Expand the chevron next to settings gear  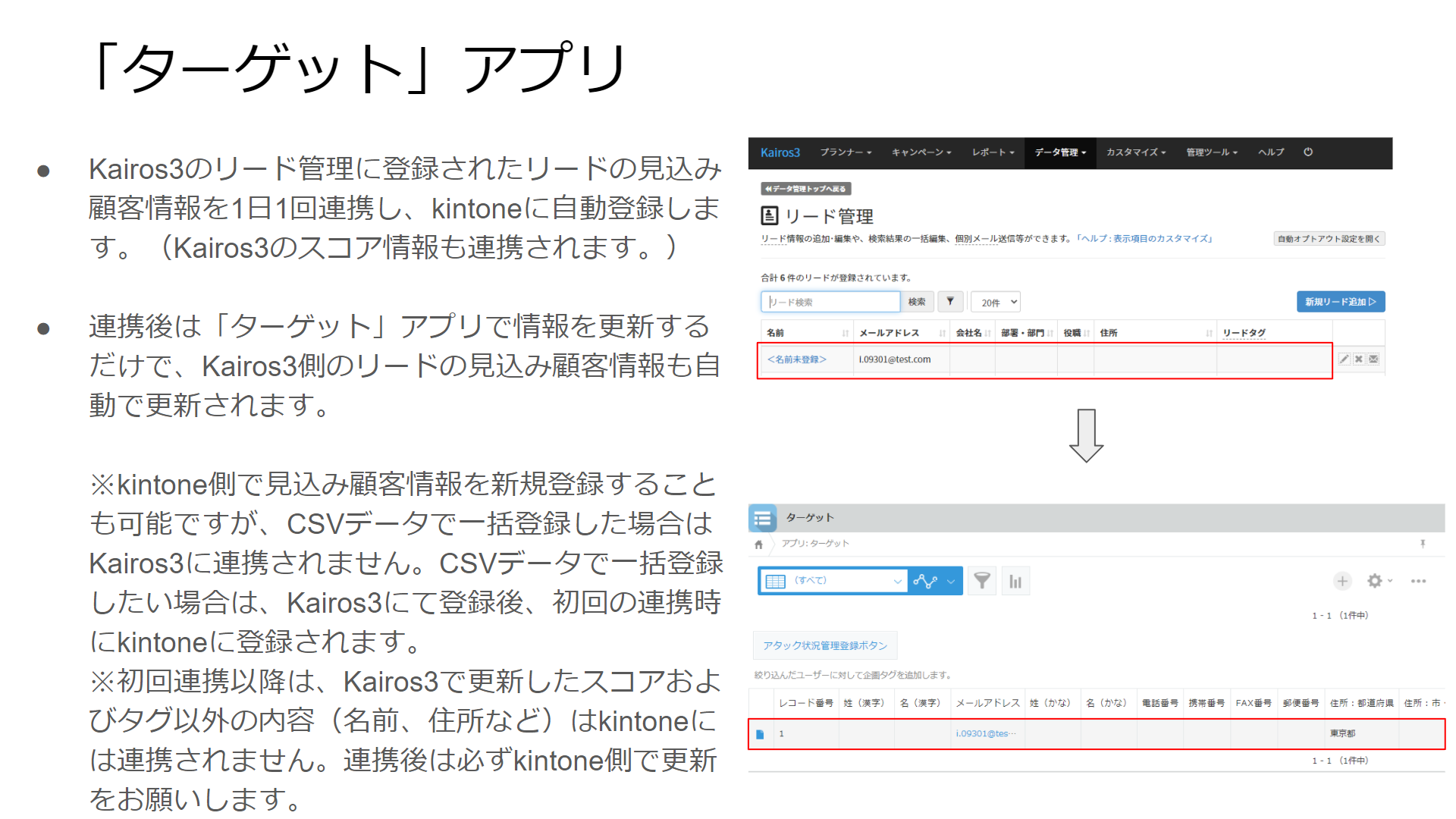[1390, 581]
